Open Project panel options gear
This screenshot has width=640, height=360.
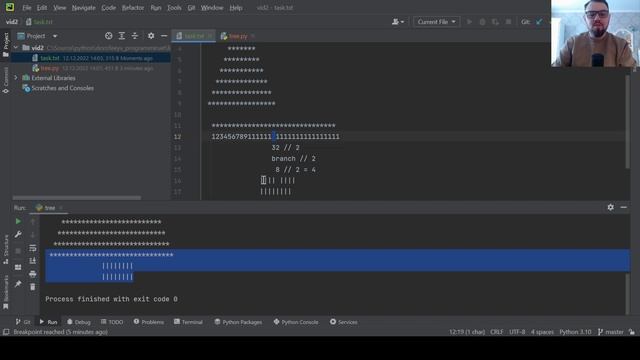[x=151, y=36]
